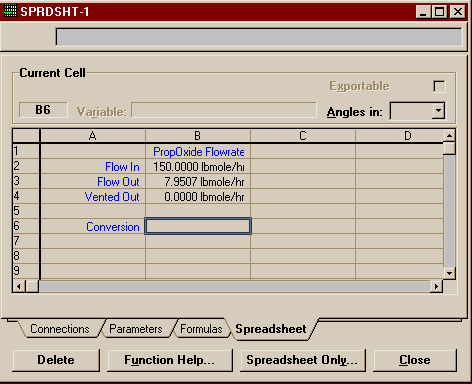The image size is (472, 384).
Task: Click the Close button
Action: [415, 360]
